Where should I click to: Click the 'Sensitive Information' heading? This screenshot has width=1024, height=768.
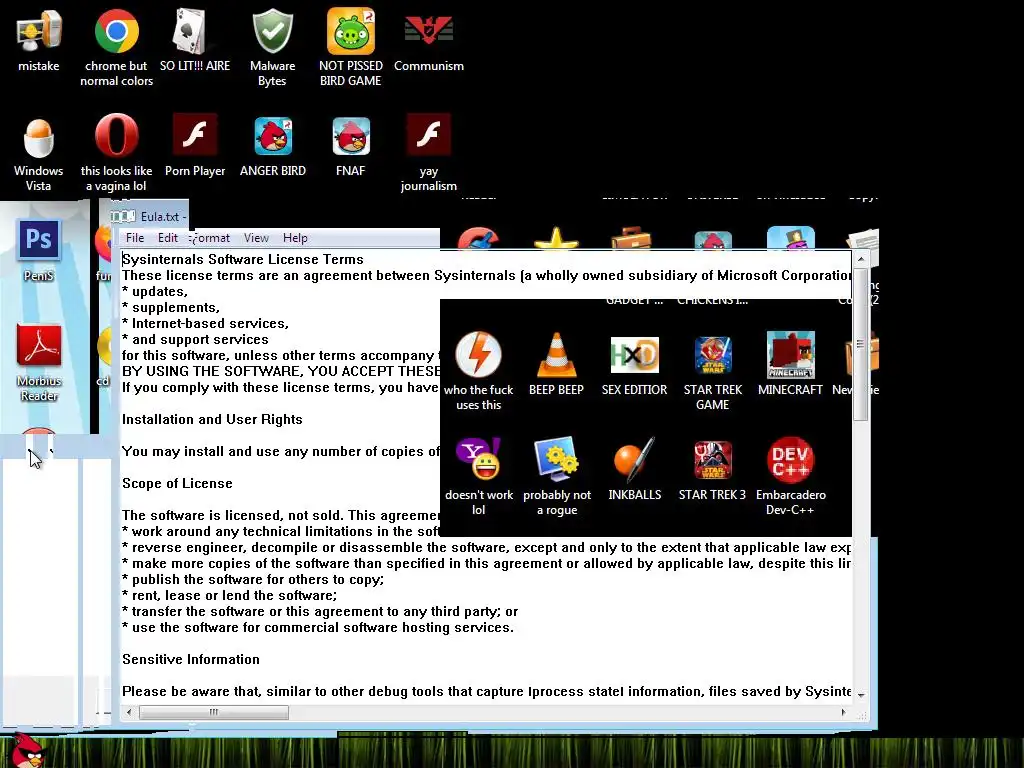coord(191,659)
